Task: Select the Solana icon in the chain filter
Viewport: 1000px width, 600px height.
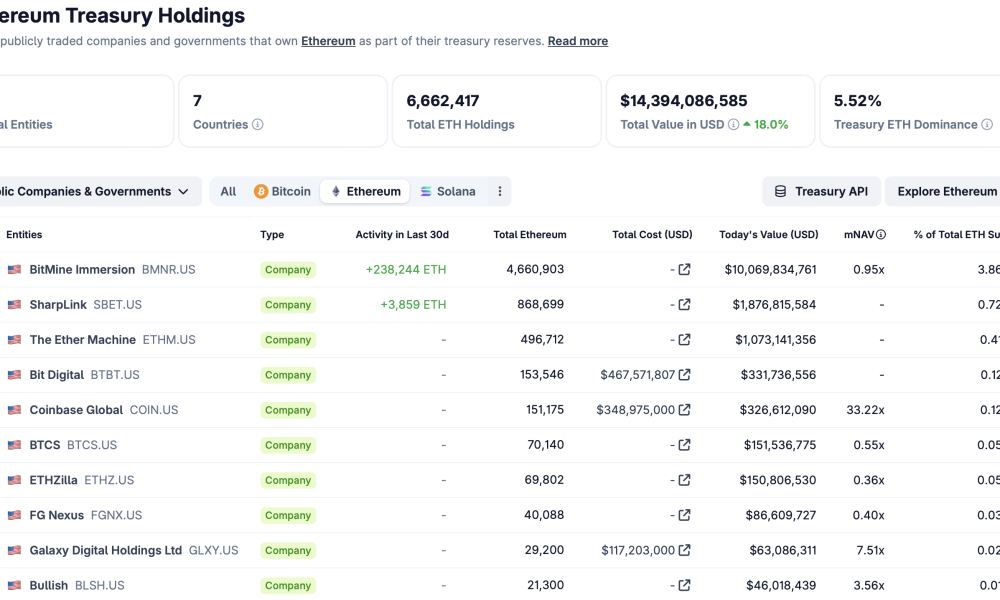Action: click(424, 190)
